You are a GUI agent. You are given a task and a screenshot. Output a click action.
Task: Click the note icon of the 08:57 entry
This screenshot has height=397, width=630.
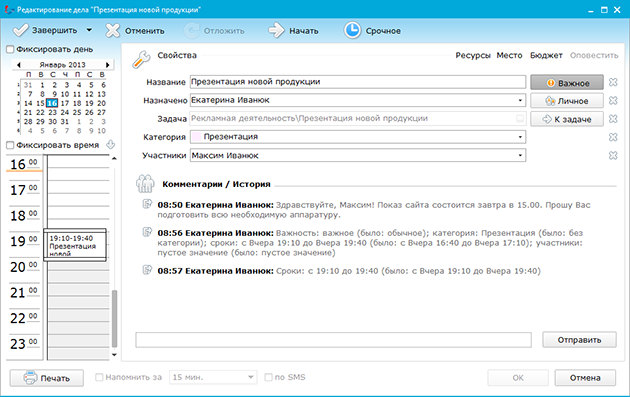click(147, 270)
